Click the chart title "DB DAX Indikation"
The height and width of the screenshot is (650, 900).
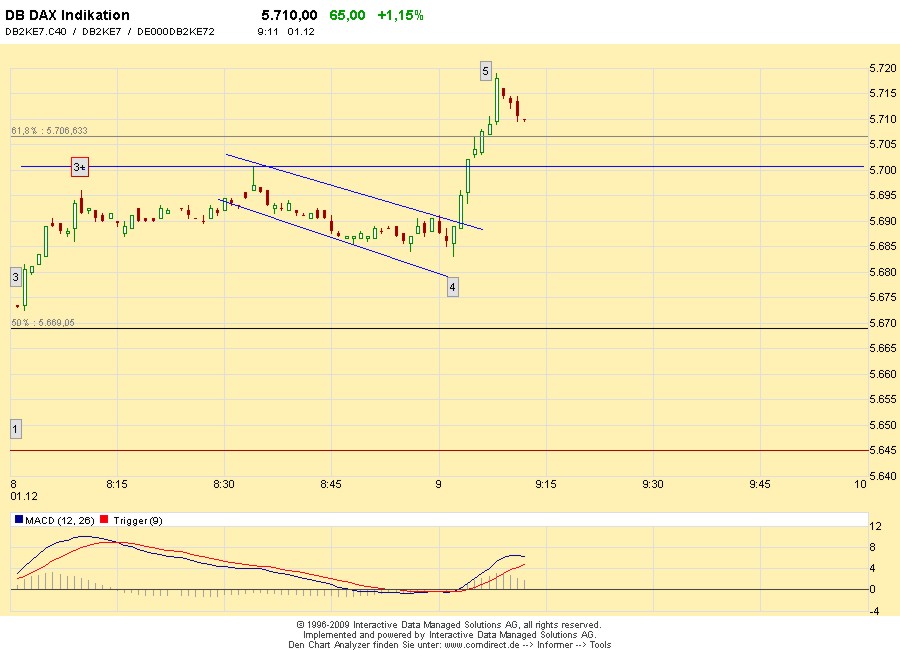[x=67, y=14]
